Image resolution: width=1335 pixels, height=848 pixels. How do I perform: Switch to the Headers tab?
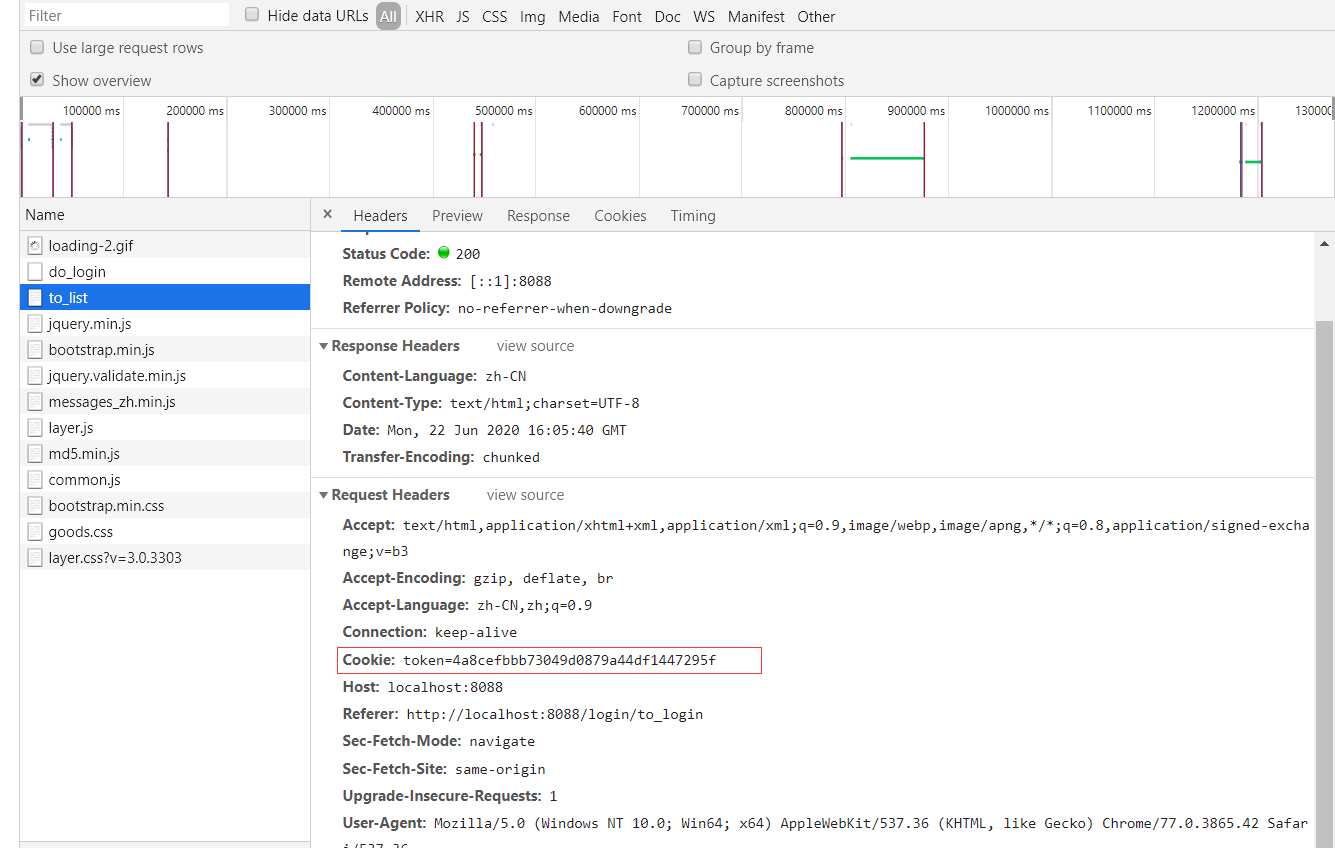click(380, 216)
